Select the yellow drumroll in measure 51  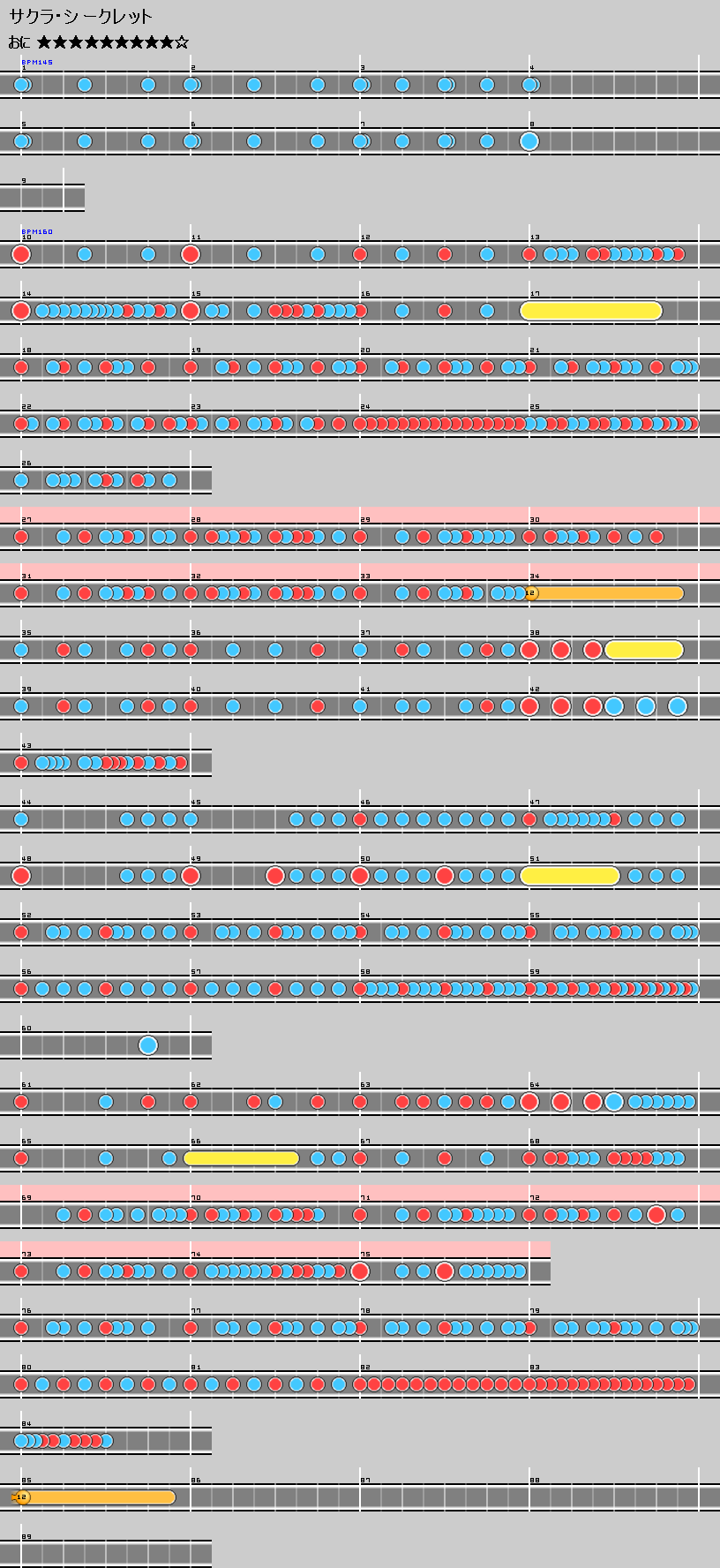pos(570,876)
